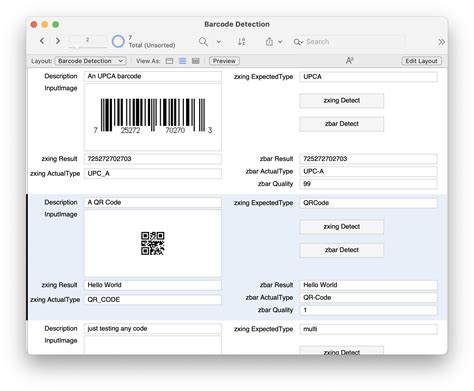Click the found set pie circle icon
Viewport: 474px width, 391px height.
[x=118, y=42]
